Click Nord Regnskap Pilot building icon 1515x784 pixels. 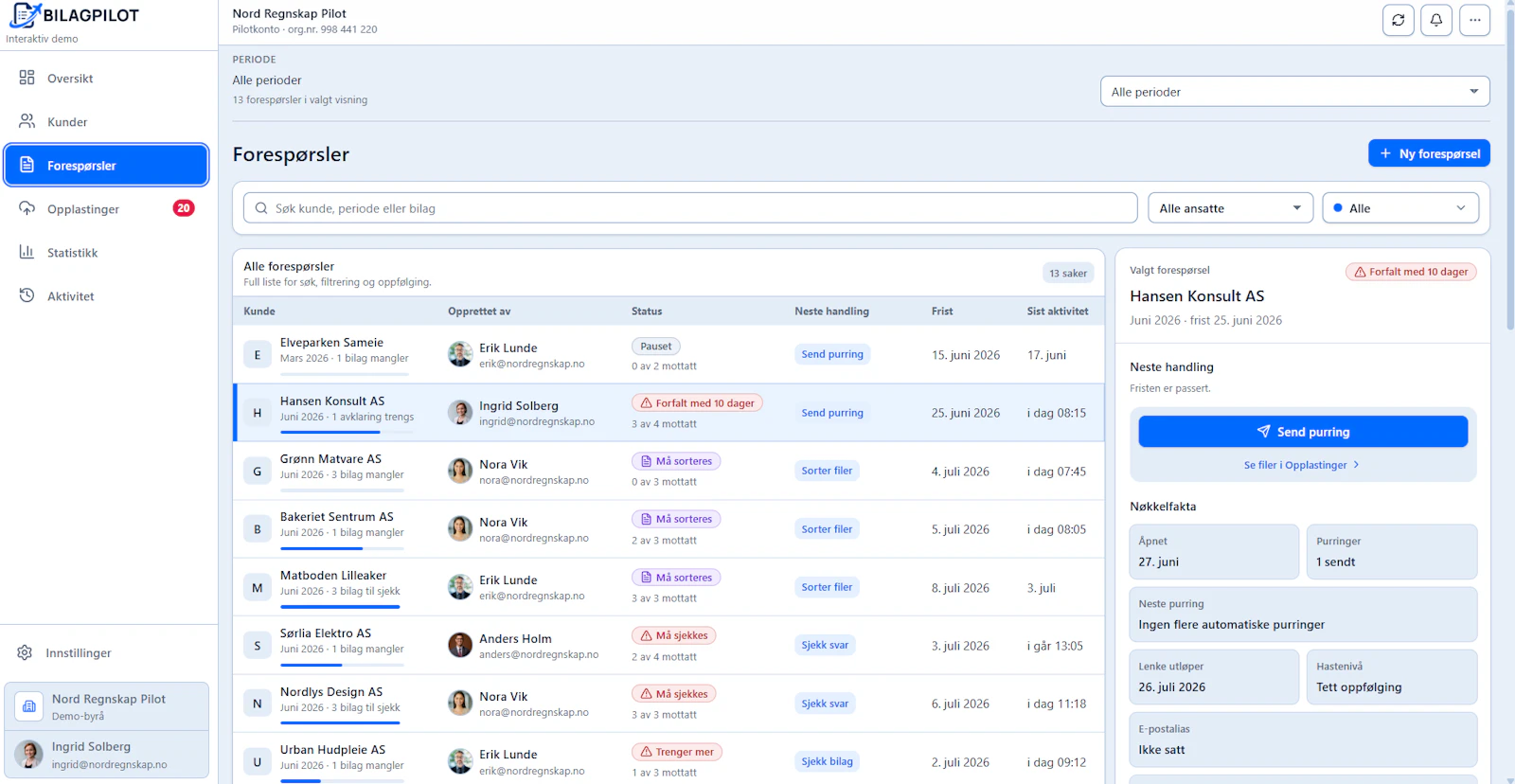tap(29, 706)
